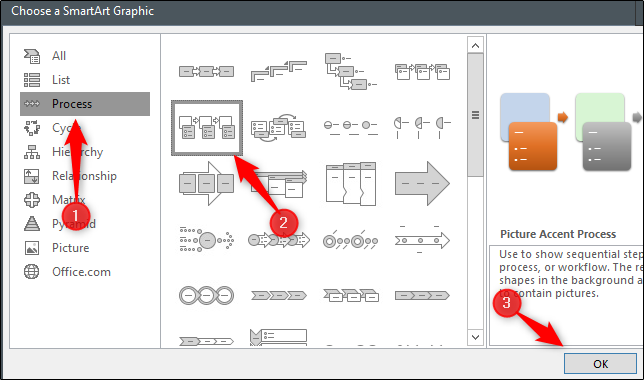The height and width of the screenshot is (380, 644).
Task: Choose the Continuous Arrow Process layout
Action: click(x=422, y=184)
